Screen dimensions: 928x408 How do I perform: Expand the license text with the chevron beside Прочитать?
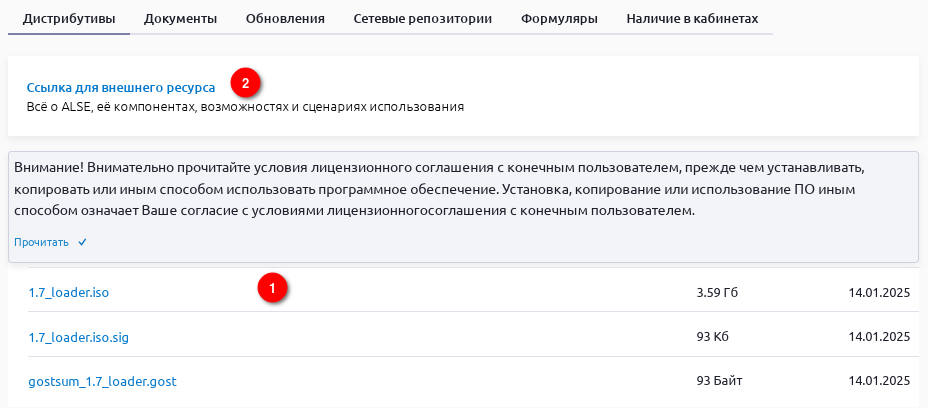[x=82, y=242]
